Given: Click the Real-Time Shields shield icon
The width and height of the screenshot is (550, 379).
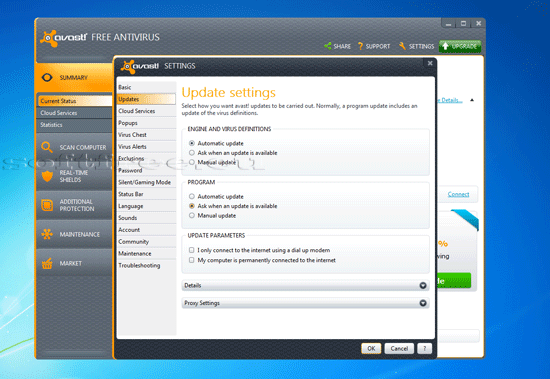Looking at the screenshot, I should coord(47,176).
